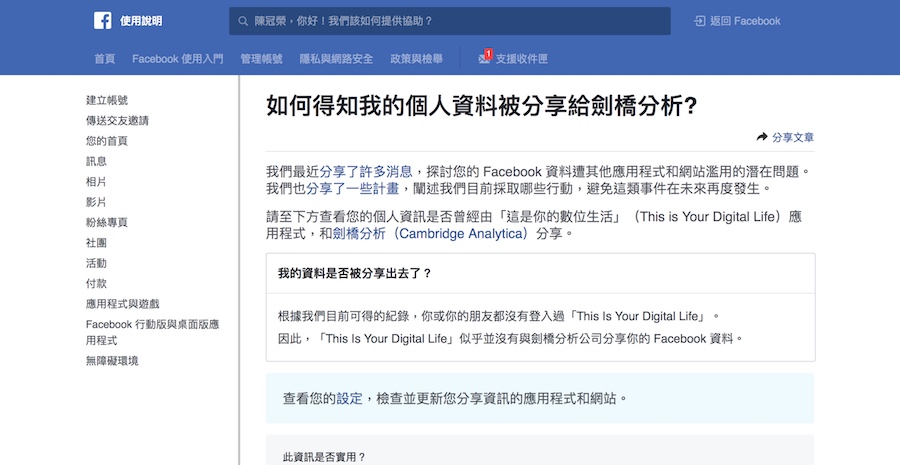Click the 設定 link in the blue box

(x=349, y=398)
